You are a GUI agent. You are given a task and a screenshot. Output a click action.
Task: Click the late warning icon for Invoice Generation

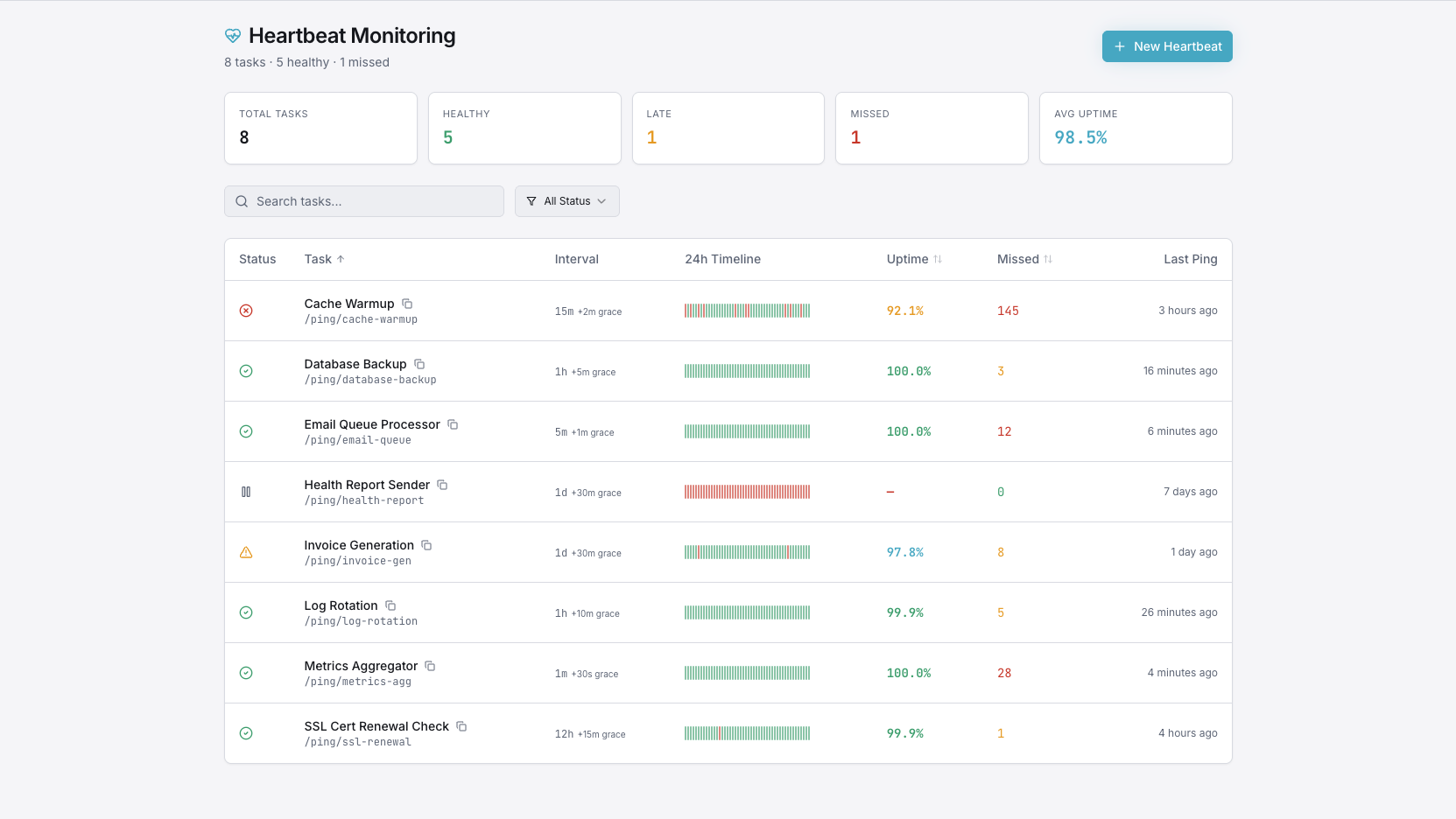(x=246, y=552)
